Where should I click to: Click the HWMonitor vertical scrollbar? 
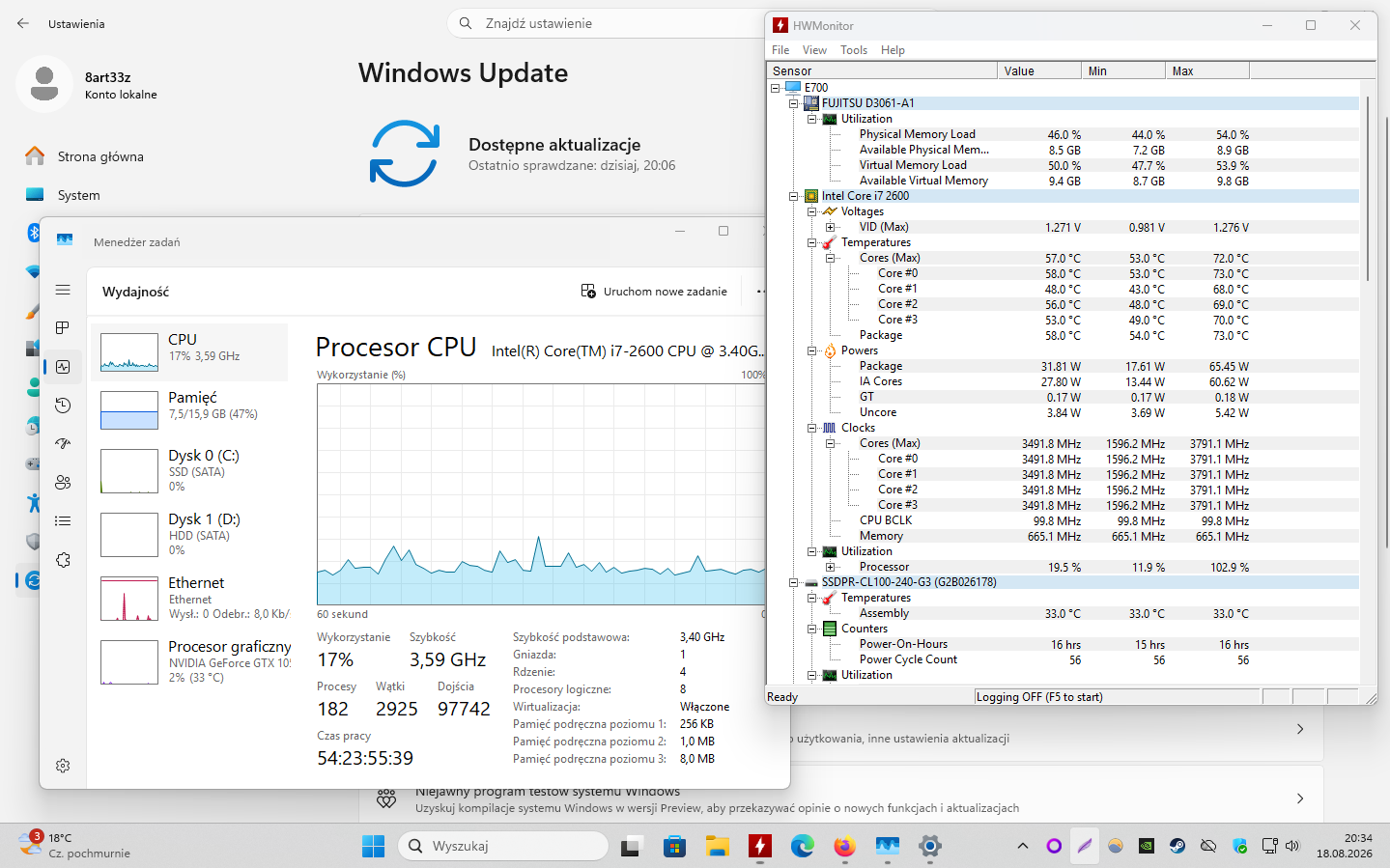[x=1369, y=188]
